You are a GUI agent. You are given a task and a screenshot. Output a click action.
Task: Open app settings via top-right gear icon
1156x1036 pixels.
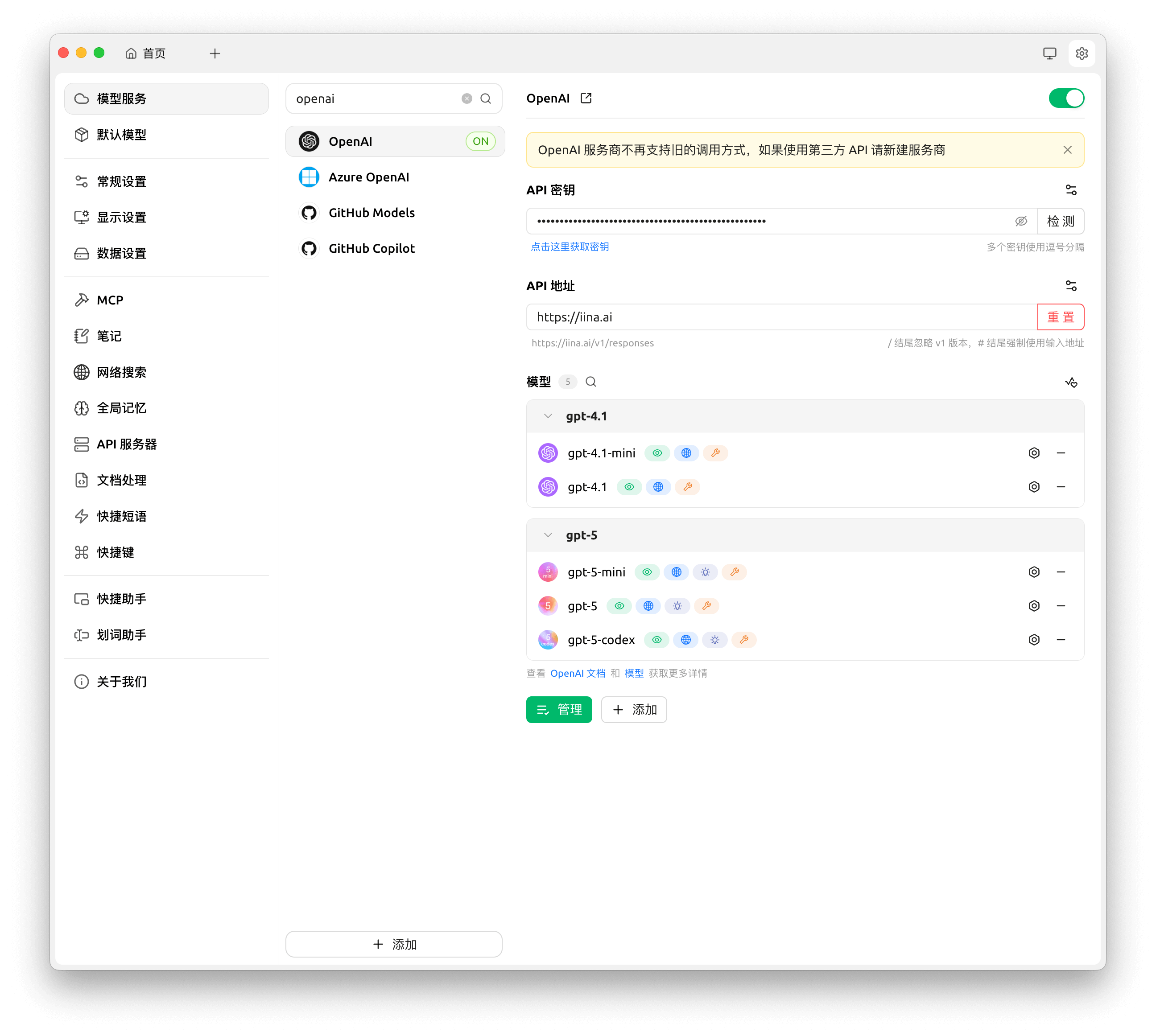pyautogui.click(x=1082, y=53)
